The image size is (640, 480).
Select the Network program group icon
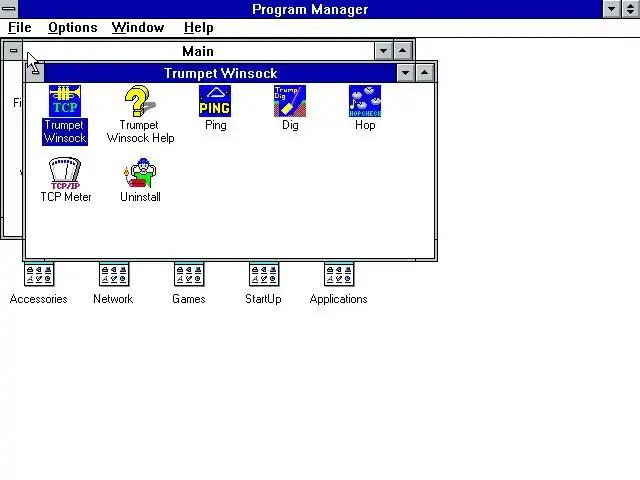point(114,274)
